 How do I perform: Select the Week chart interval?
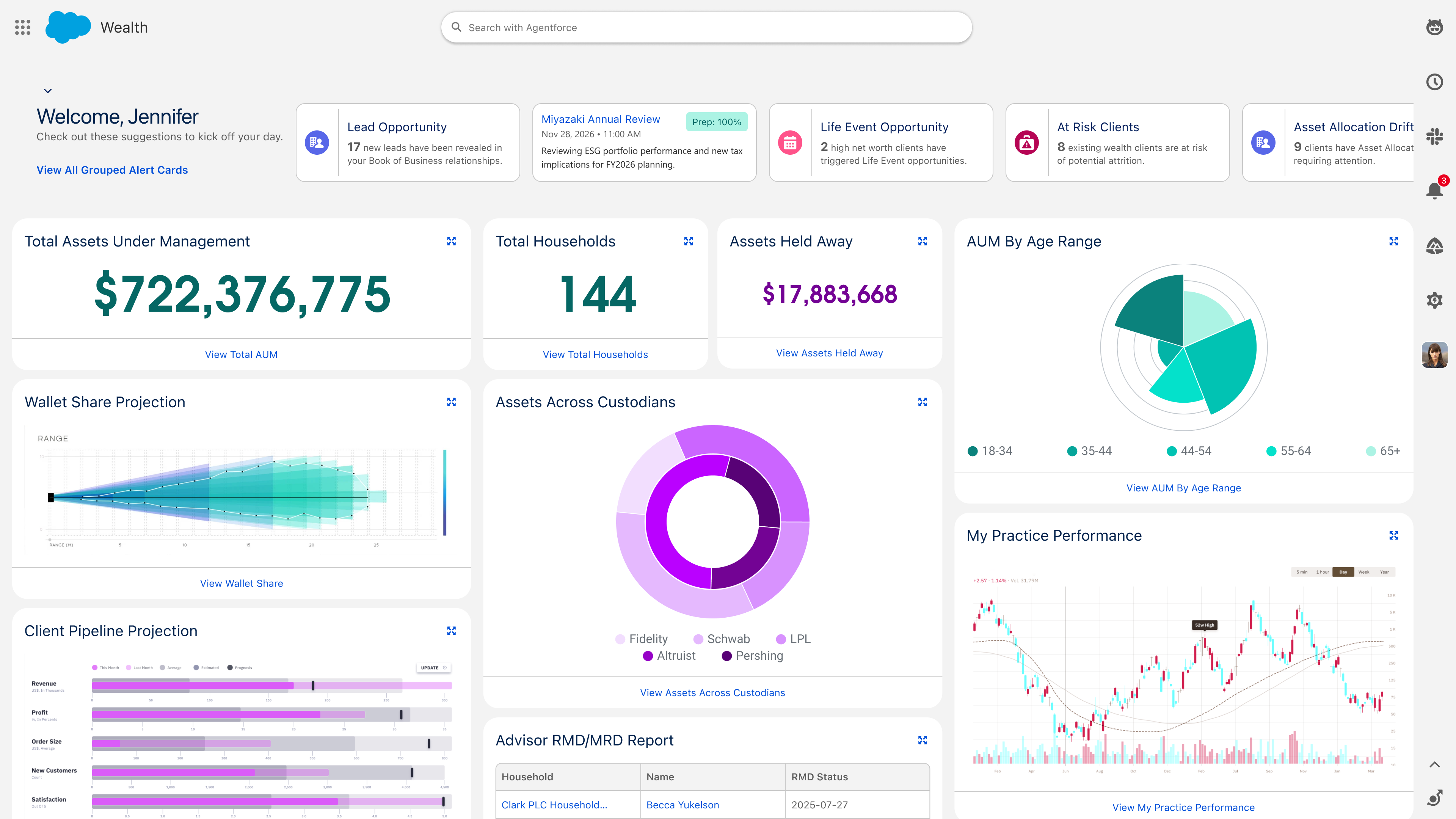click(1363, 572)
